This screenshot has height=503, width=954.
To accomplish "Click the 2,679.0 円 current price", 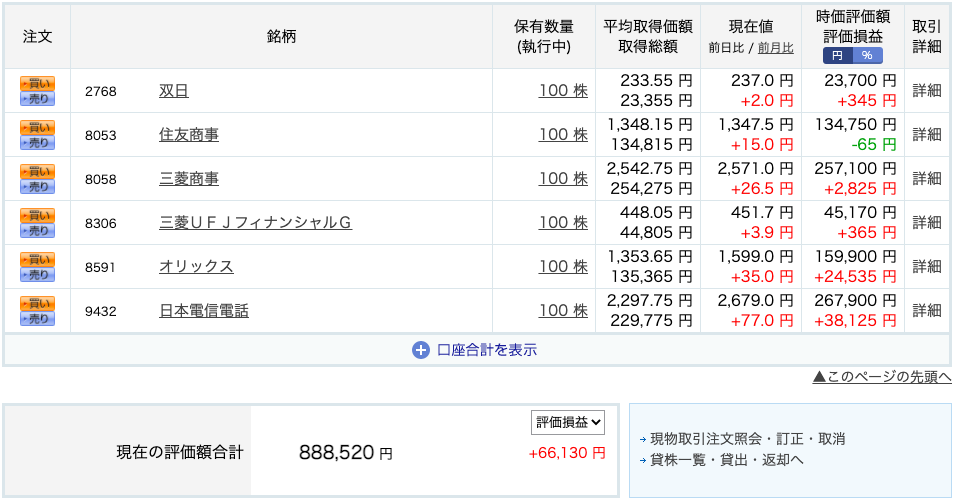I will [755, 300].
